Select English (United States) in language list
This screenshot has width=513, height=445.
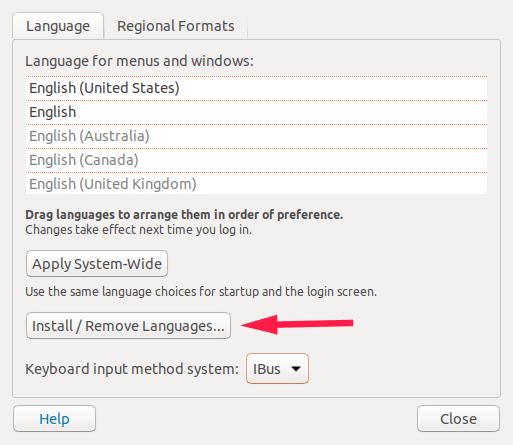pos(256,88)
